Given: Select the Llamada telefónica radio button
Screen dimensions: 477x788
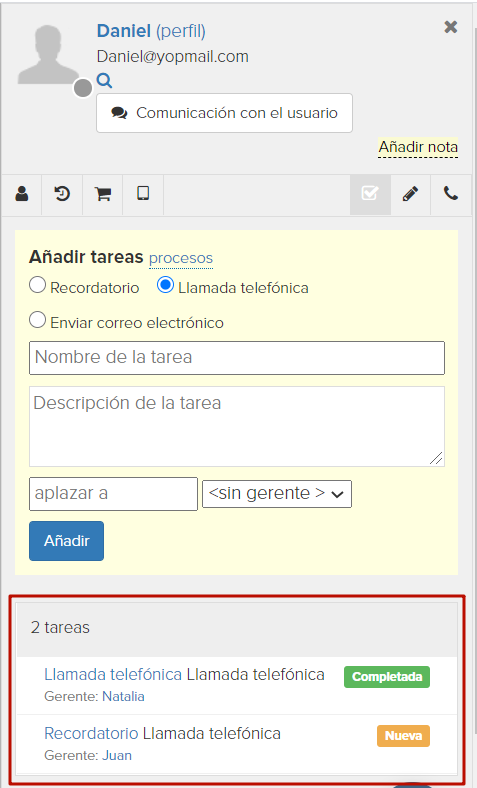Looking at the screenshot, I should [x=165, y=285].
